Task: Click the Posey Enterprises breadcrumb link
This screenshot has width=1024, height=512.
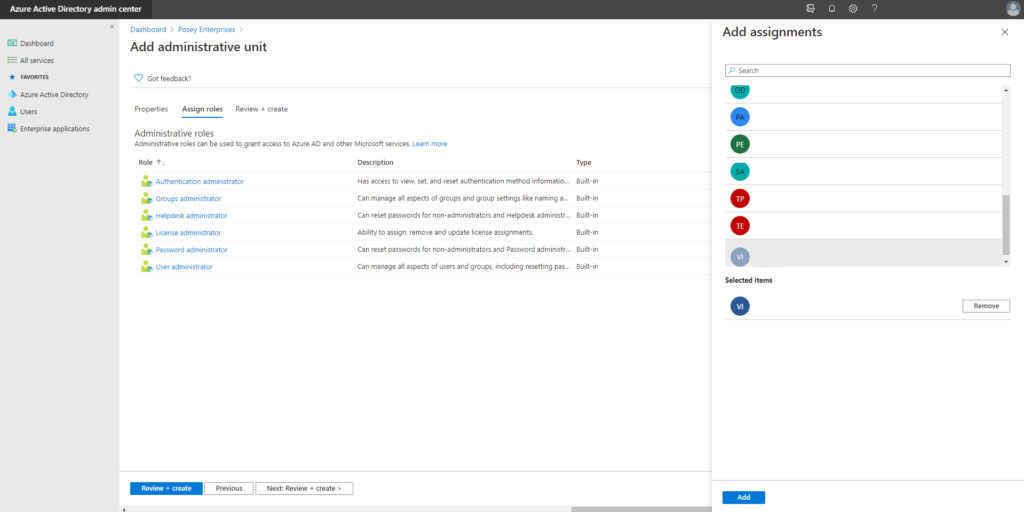Action: click(x=206, y=29)
